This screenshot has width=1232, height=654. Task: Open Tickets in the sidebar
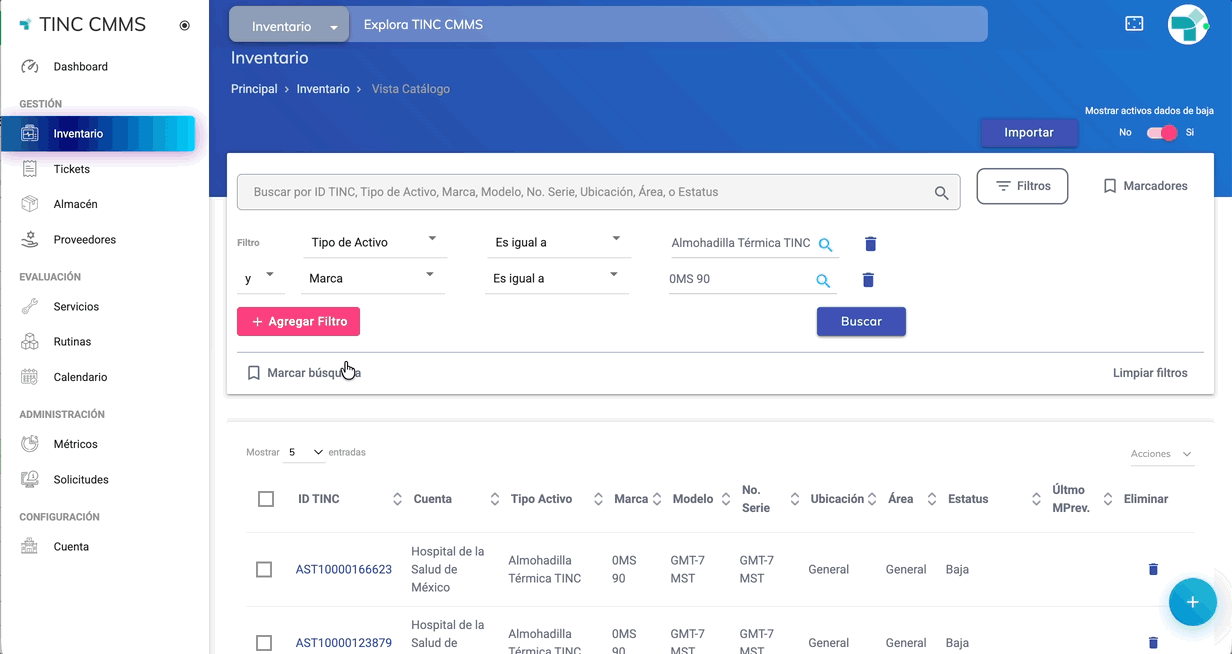[71, 169]
